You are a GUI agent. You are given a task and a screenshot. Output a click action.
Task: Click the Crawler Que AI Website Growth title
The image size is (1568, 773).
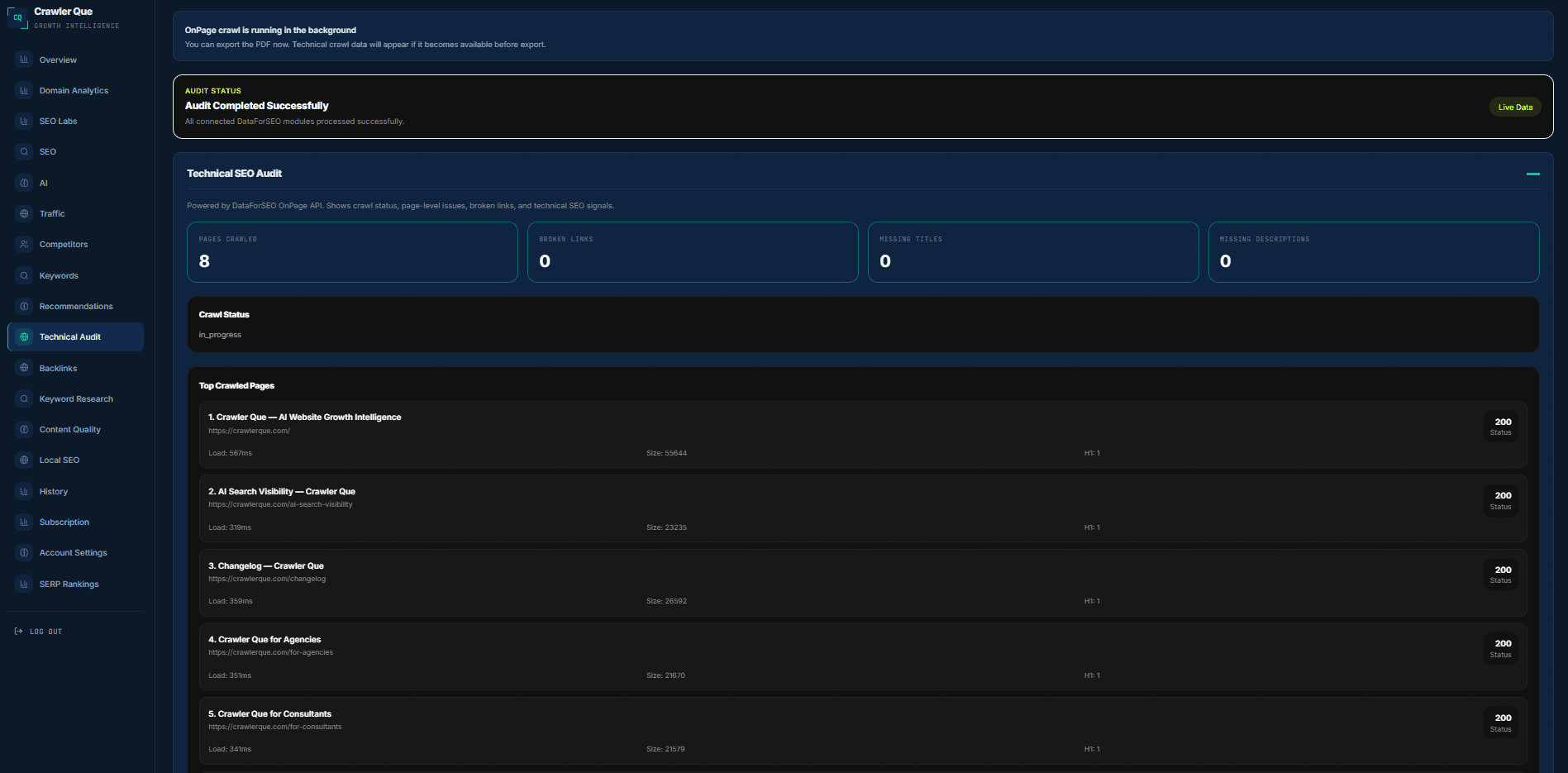[x=304, y=417]
